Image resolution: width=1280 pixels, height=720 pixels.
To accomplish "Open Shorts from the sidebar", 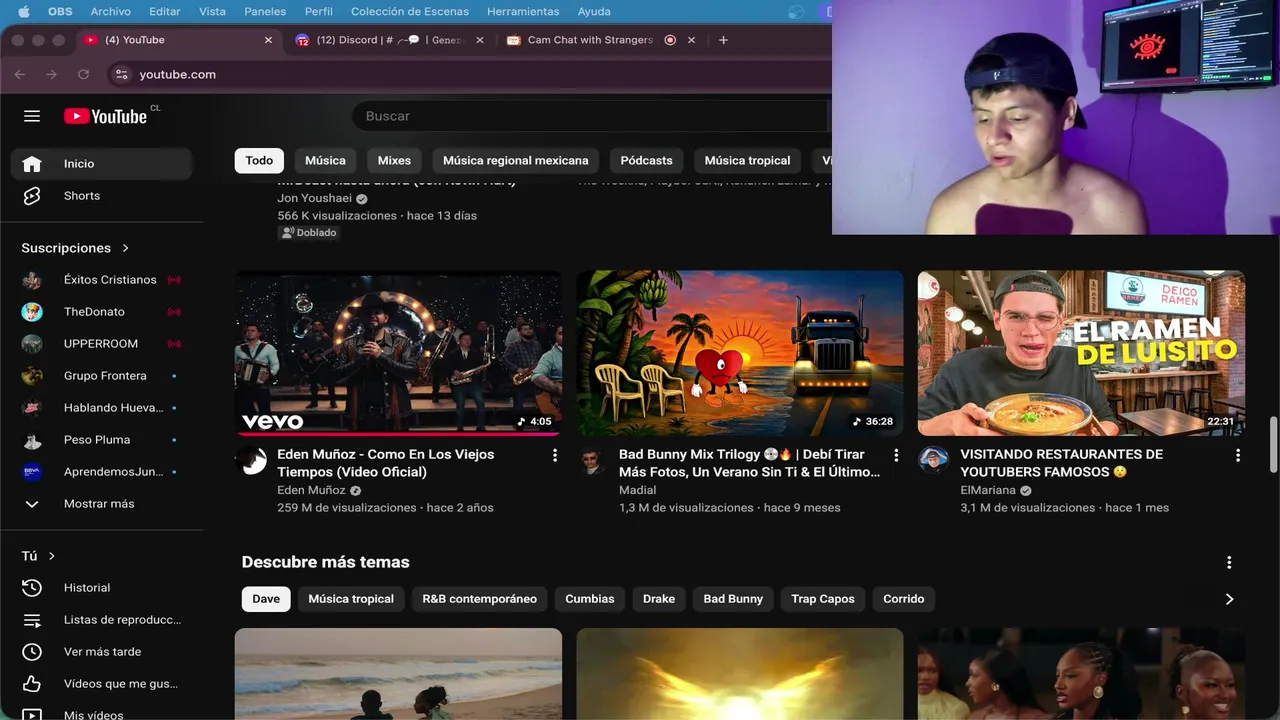I will coord(101,196).
